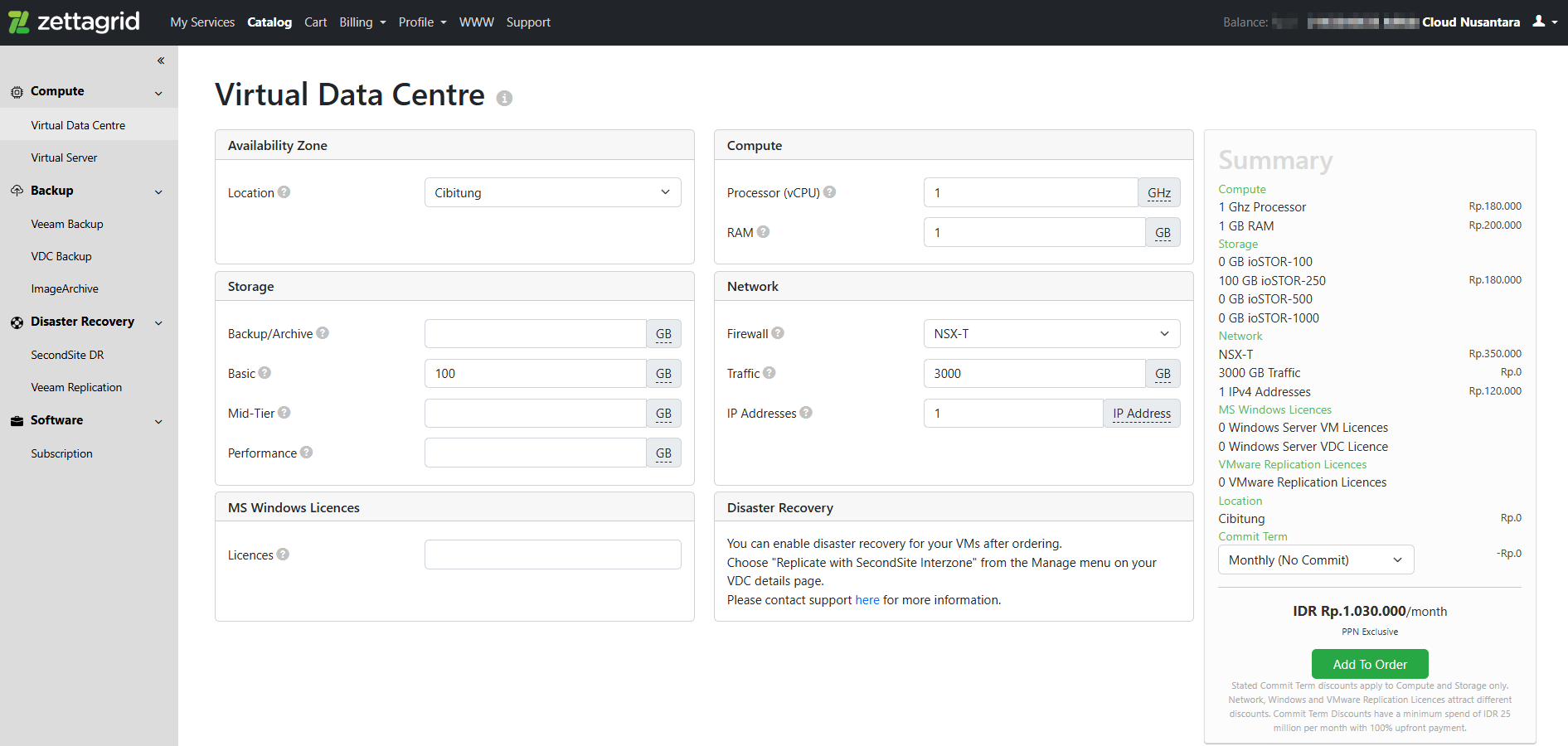
Task: Open the WWW menu item
Action: click(x=476, y=22)
